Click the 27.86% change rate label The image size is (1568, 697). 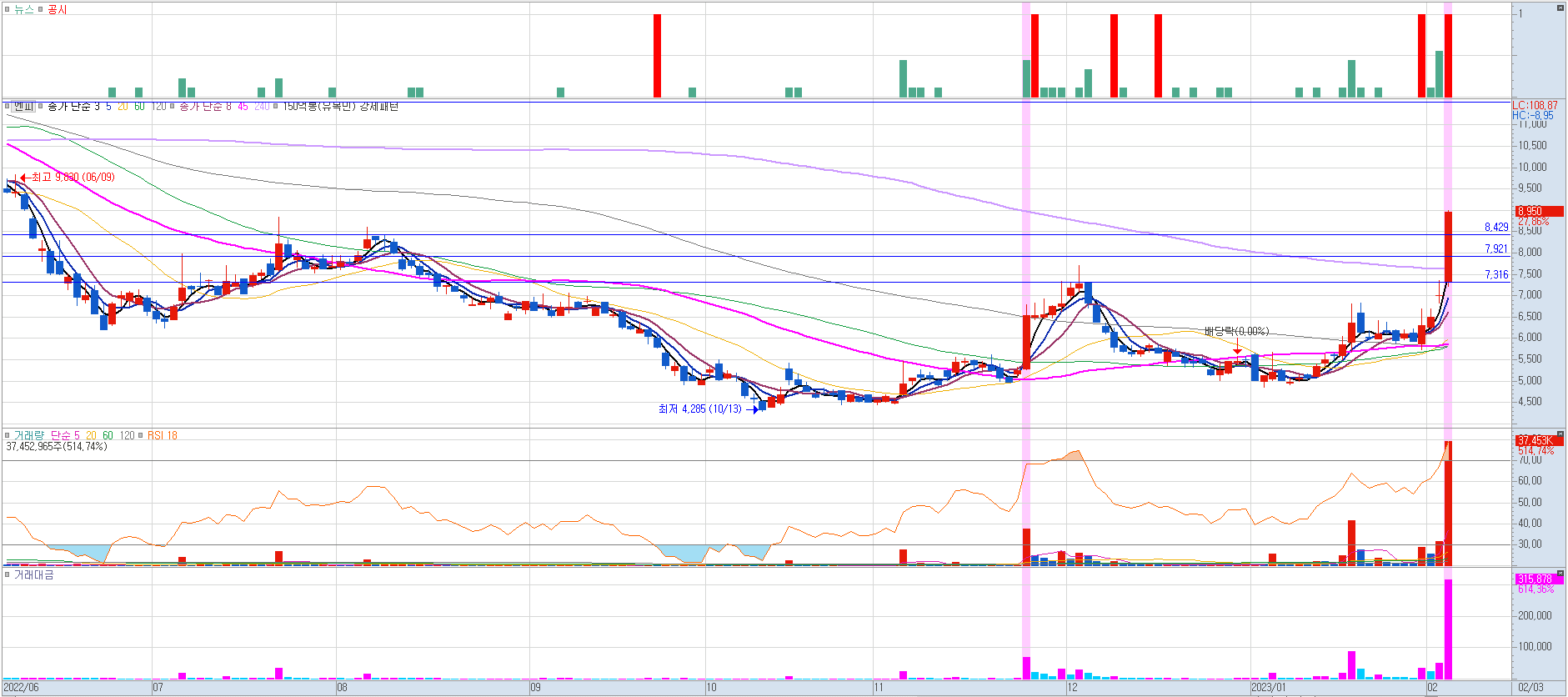(1533, 221)
